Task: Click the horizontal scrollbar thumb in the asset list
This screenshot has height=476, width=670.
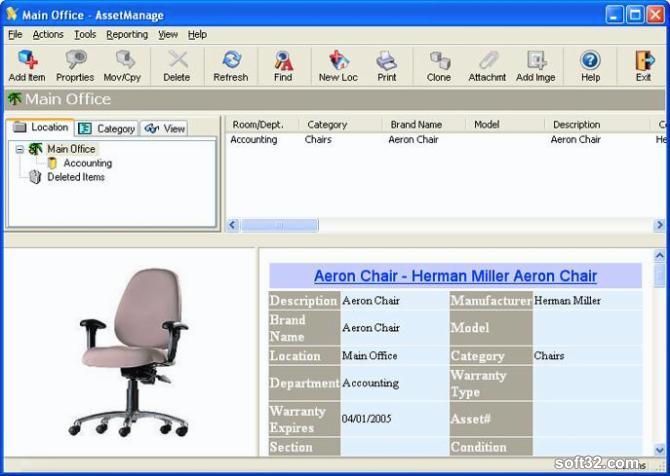Action: (279, 225)
